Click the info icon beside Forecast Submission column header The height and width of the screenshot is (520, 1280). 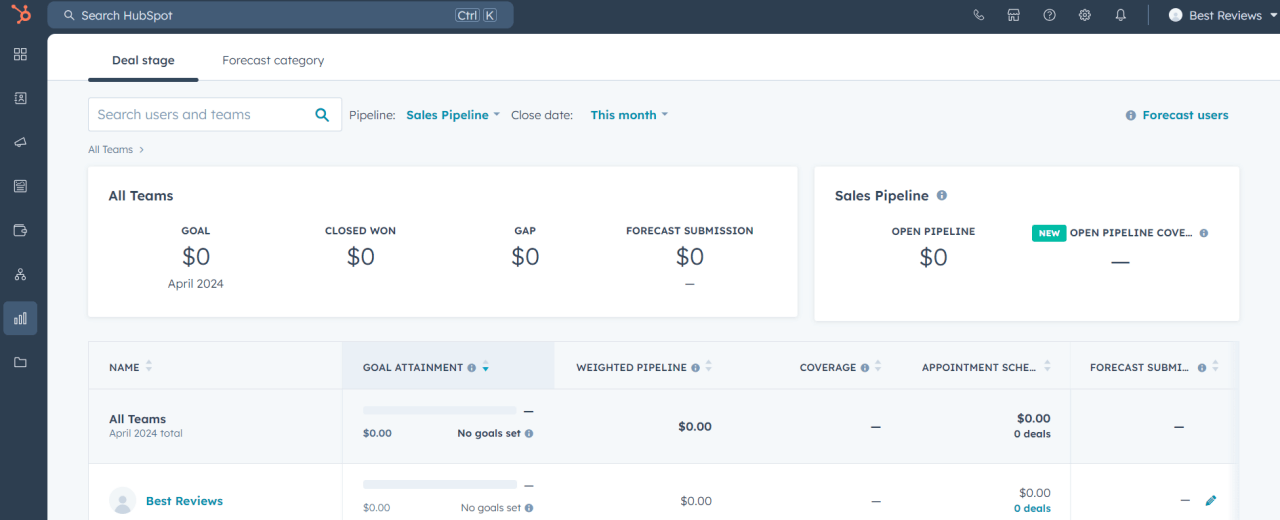[x=1202, y=368]
